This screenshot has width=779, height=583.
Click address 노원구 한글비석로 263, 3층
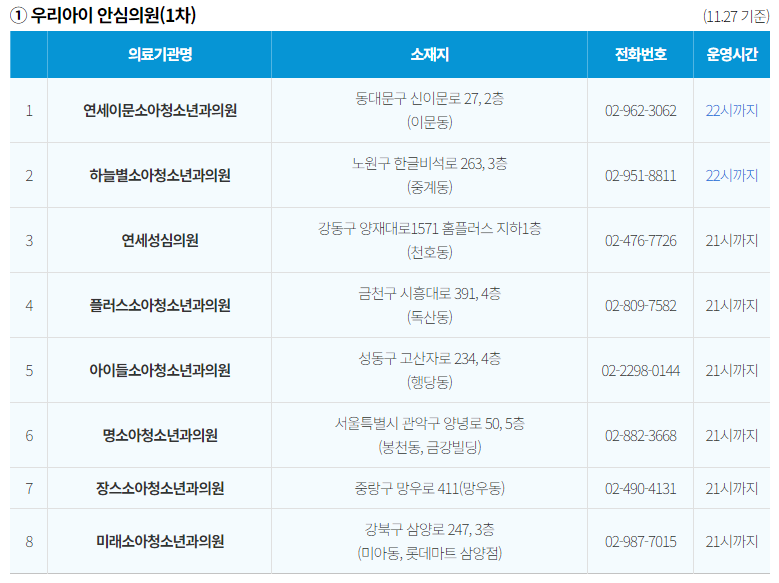pyautogui.click(x=429, y=164)
